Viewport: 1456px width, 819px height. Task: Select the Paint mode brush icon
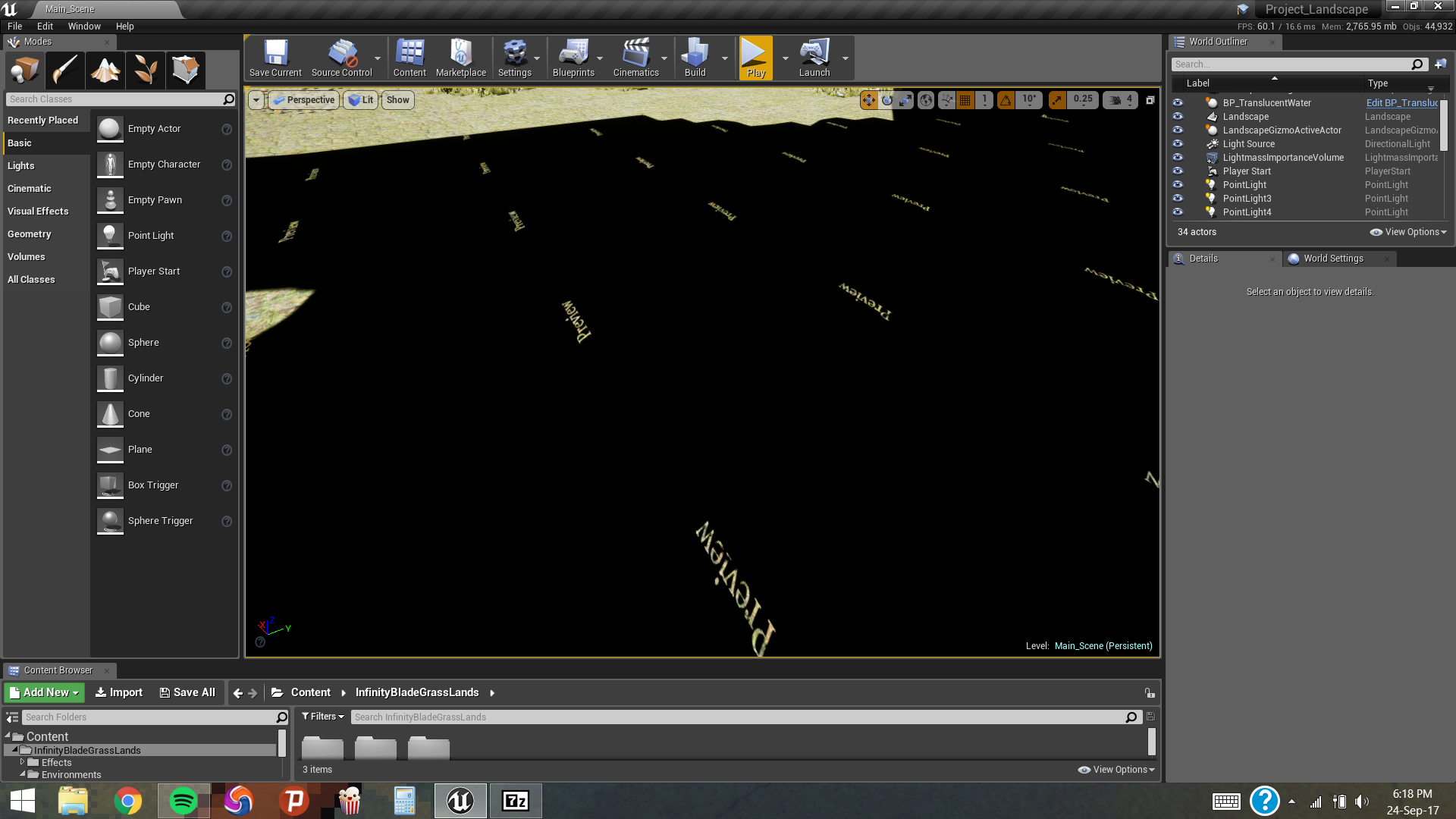pyautogui.click(x=65, y=70)
